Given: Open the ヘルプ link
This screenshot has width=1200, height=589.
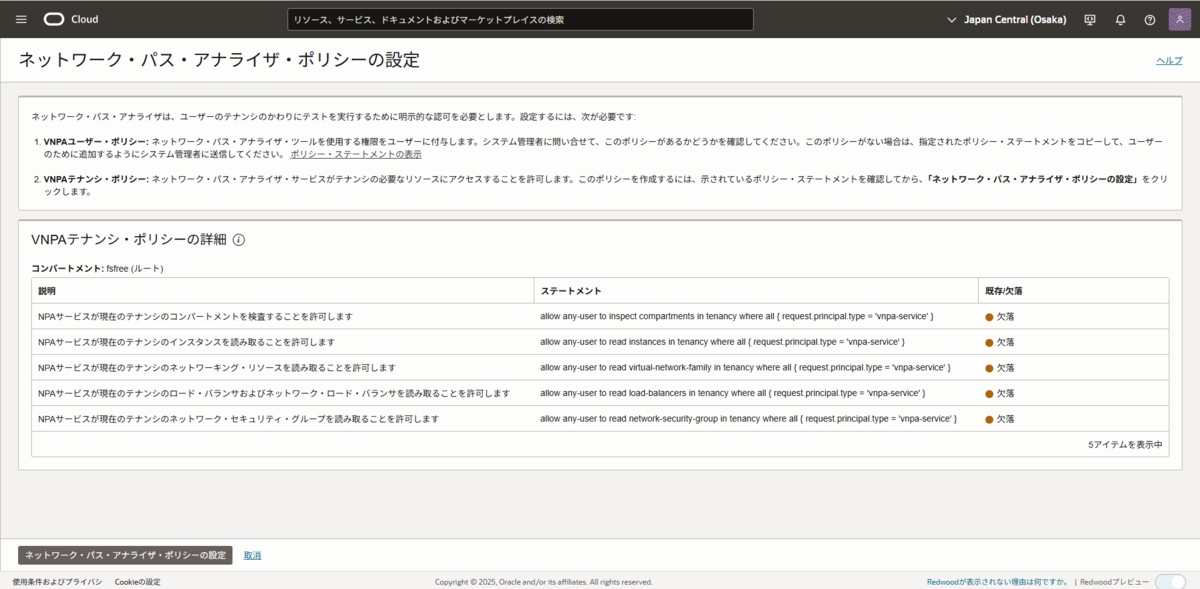Looking at the screenshot, I should (1169, 60).
